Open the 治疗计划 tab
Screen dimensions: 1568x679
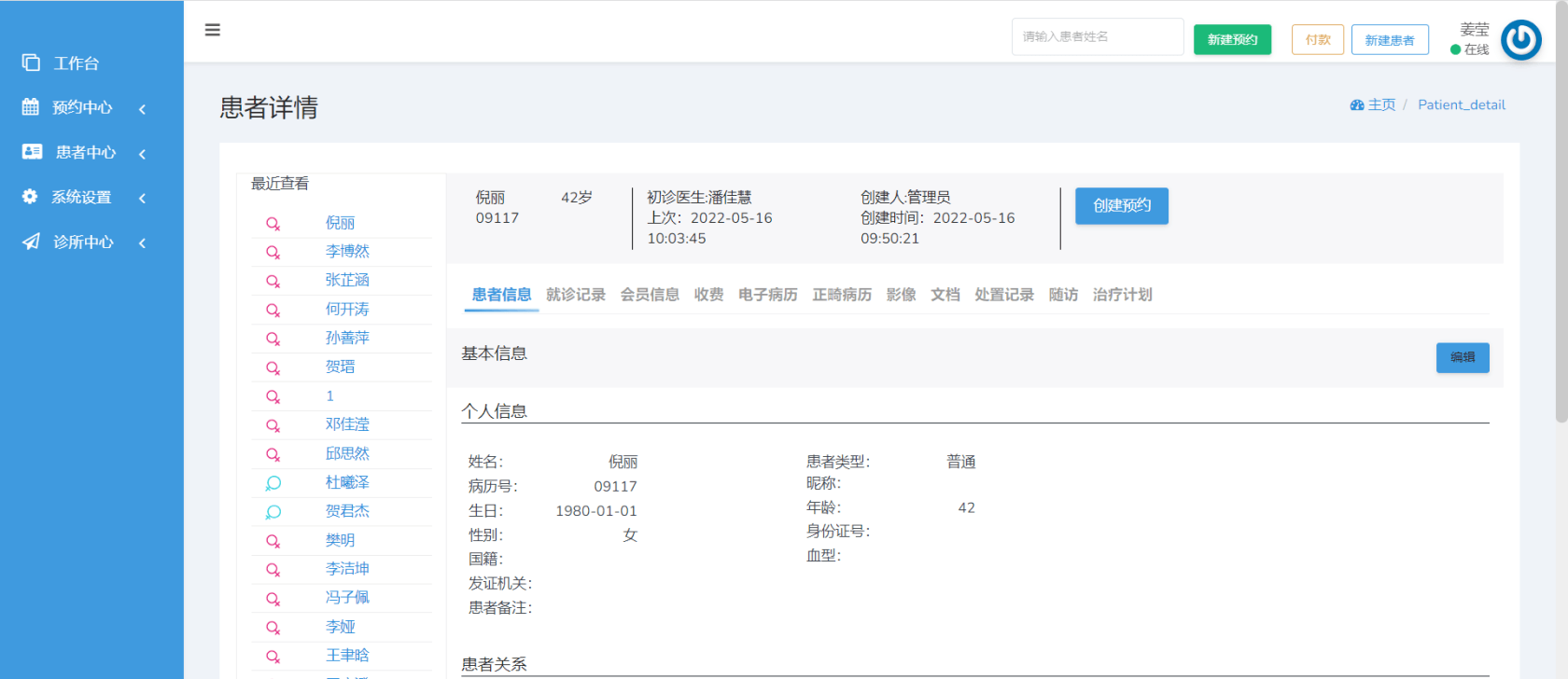coord(1123,295)
